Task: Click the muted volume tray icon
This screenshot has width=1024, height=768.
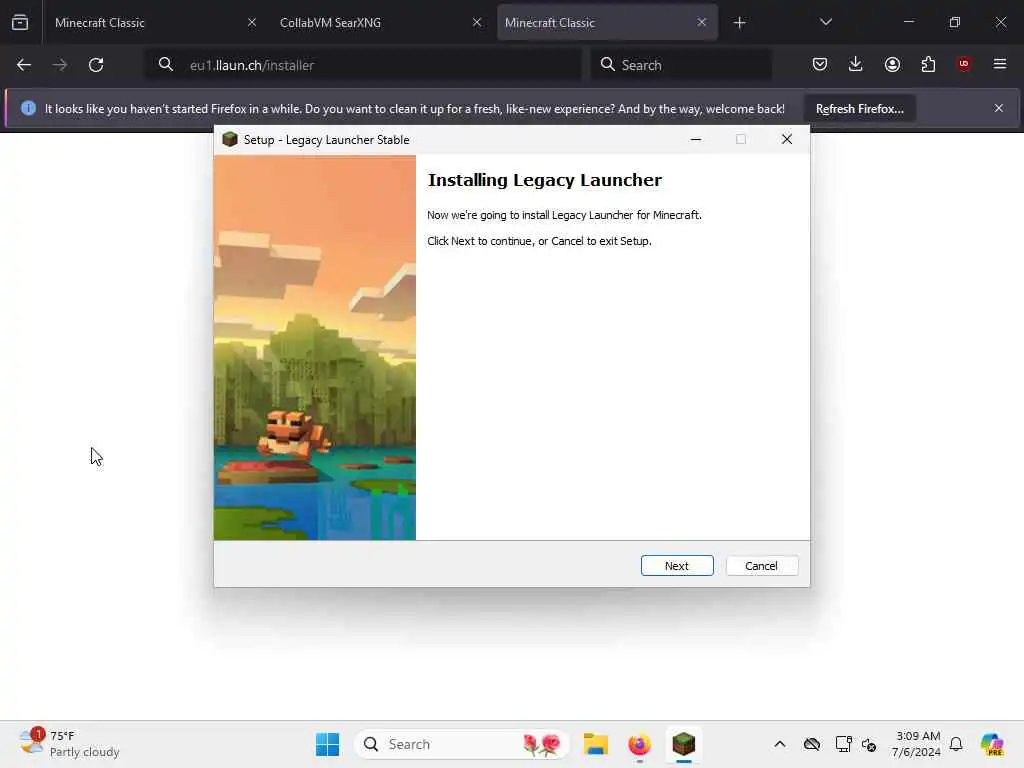Action: click(x=869, y=744)
